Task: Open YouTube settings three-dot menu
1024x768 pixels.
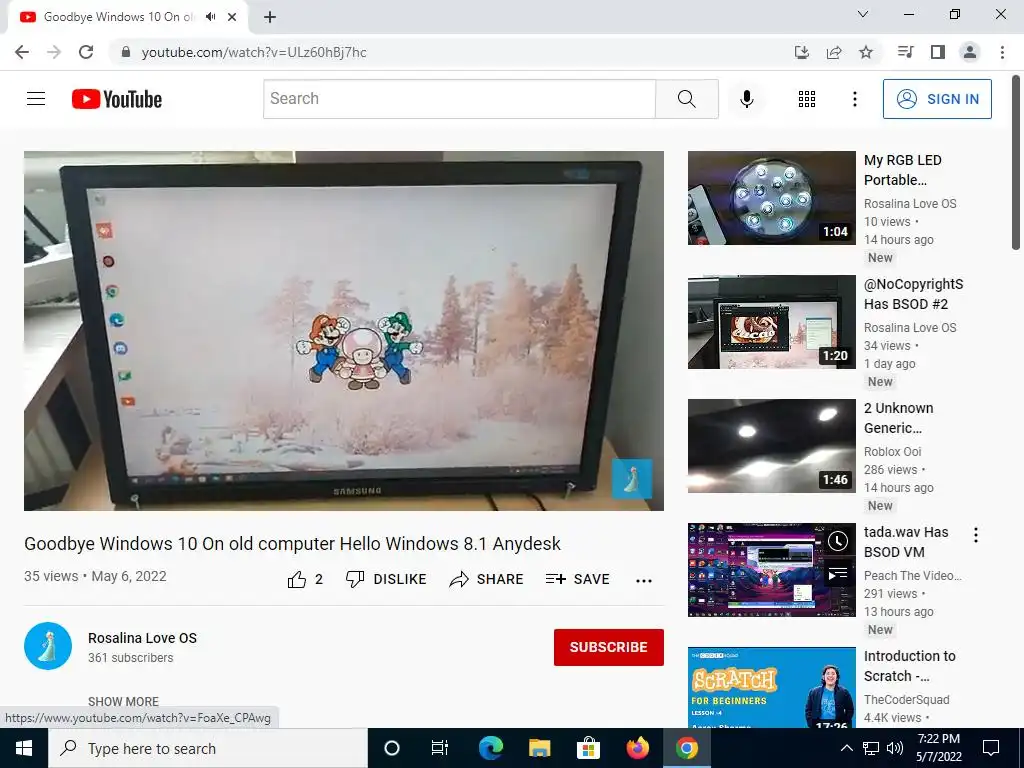Action: [x=854, y=99]
